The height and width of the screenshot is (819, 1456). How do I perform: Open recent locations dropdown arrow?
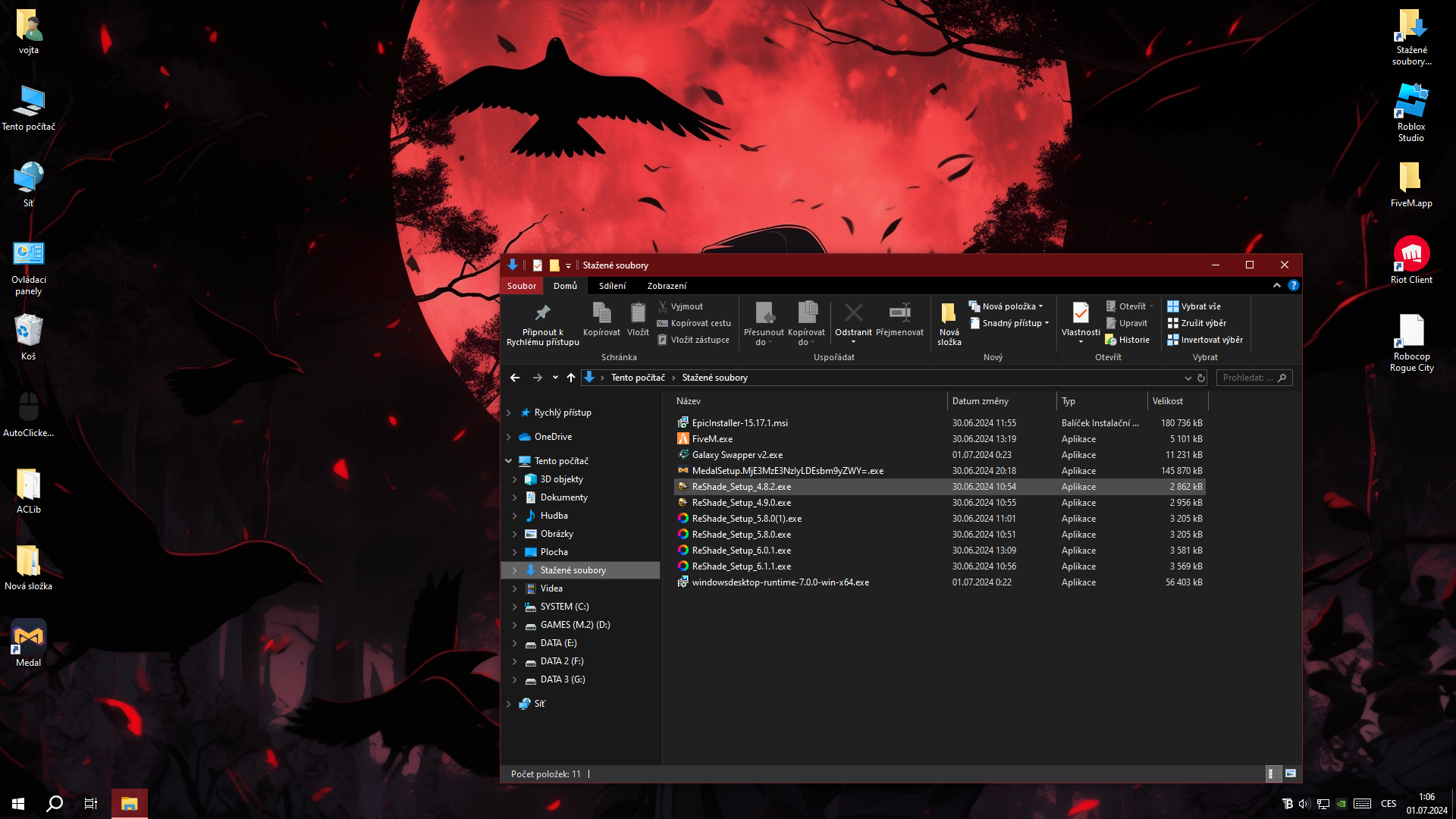click(x=555, y=378)
